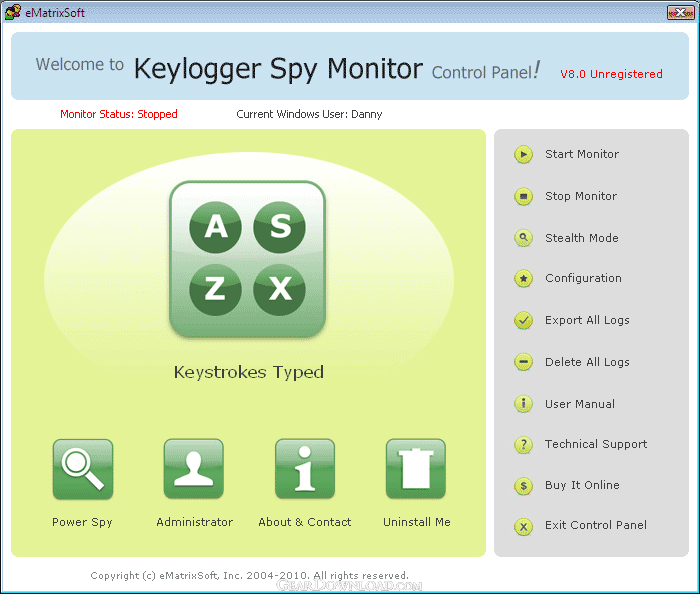Image resolution: width=700 pixels, height=594 pixels.
Task: Choose the Stealth Mode label
Action: click(x=582, y=238)
